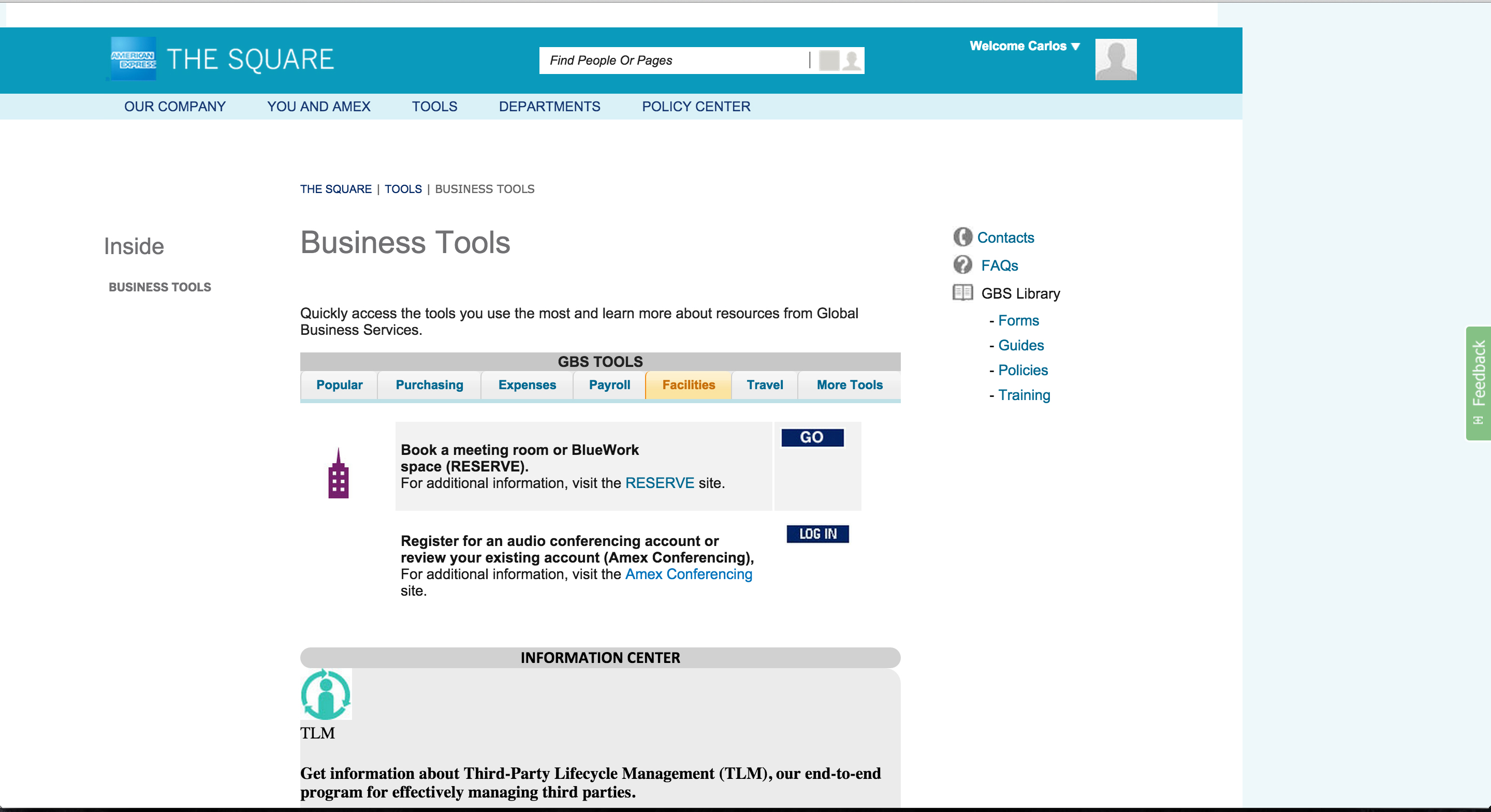Open Guides in GBS Library
The width and height of the screenshot is (1491, 812).
click(1021, 346)
